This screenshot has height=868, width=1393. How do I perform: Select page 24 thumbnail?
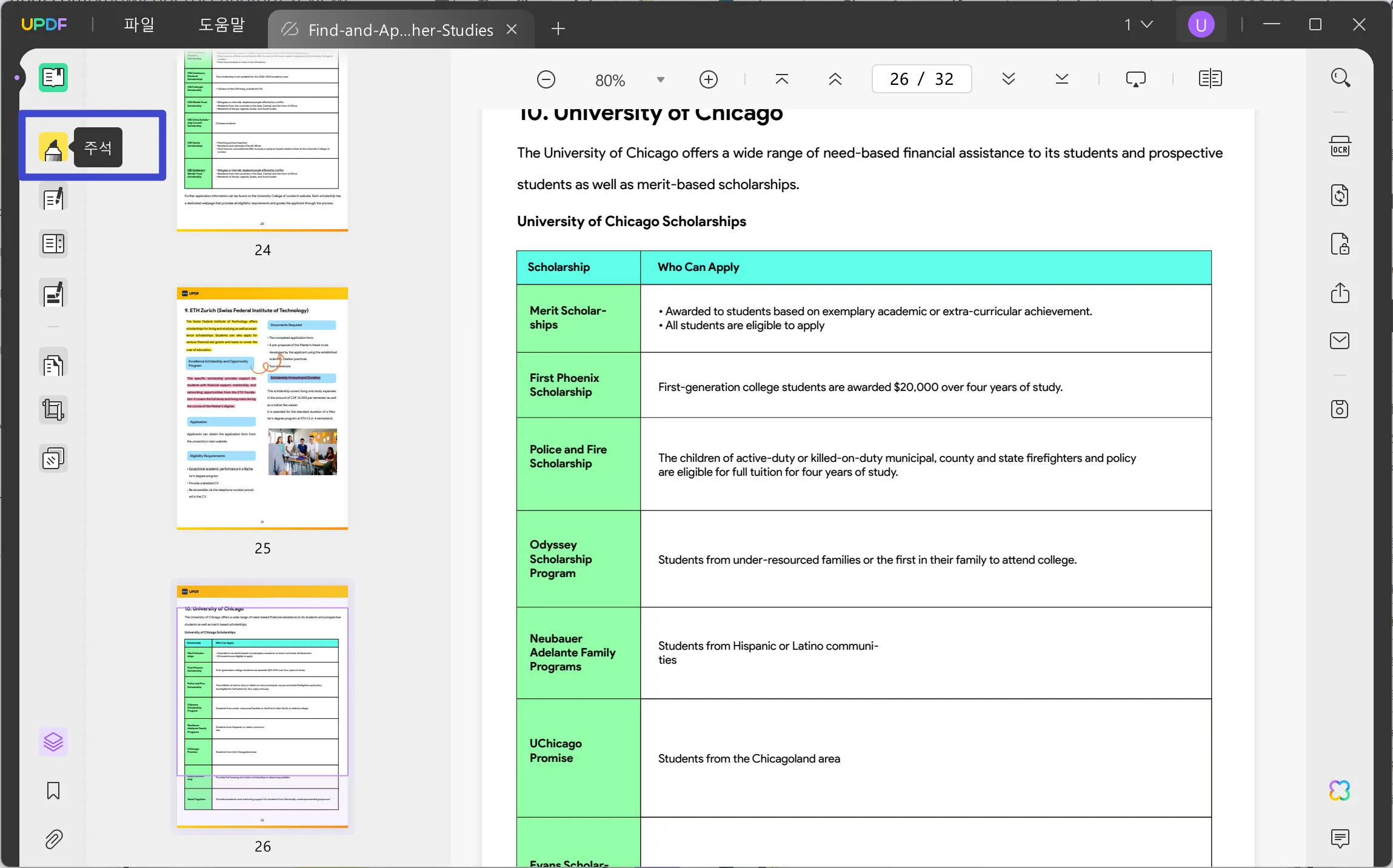pos(262,140)
